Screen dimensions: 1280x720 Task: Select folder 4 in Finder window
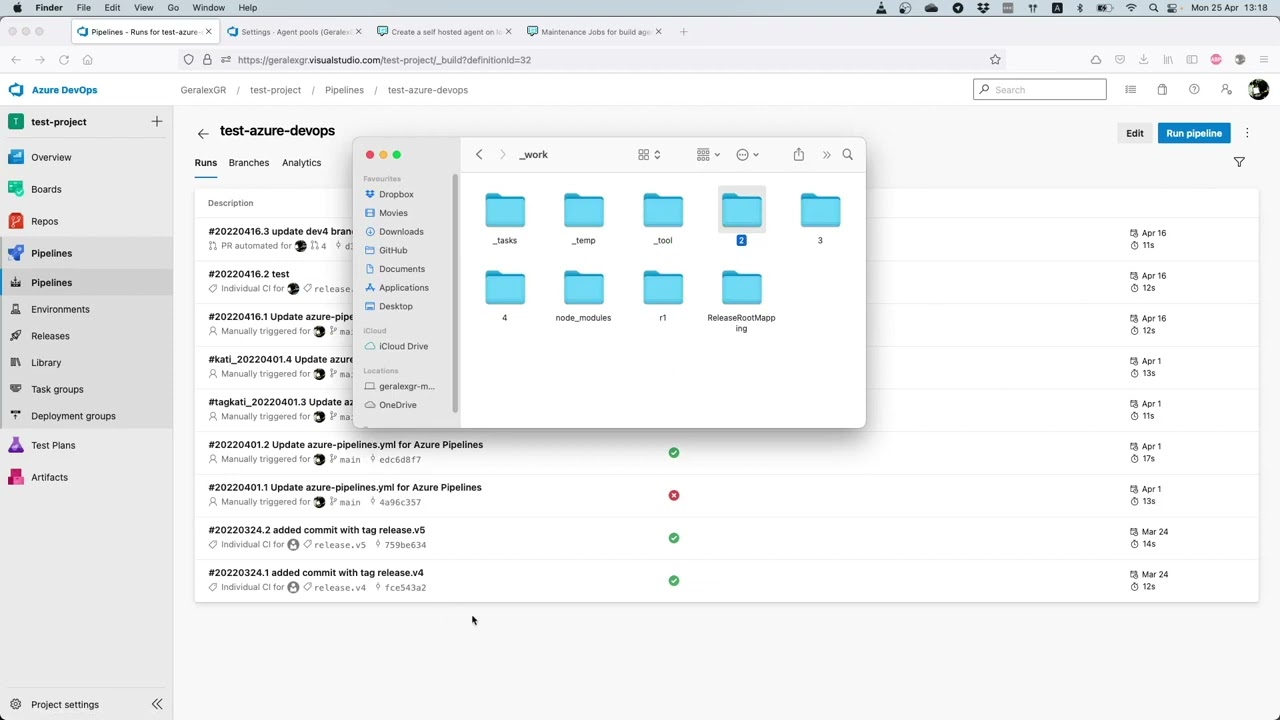click(505, 296)
